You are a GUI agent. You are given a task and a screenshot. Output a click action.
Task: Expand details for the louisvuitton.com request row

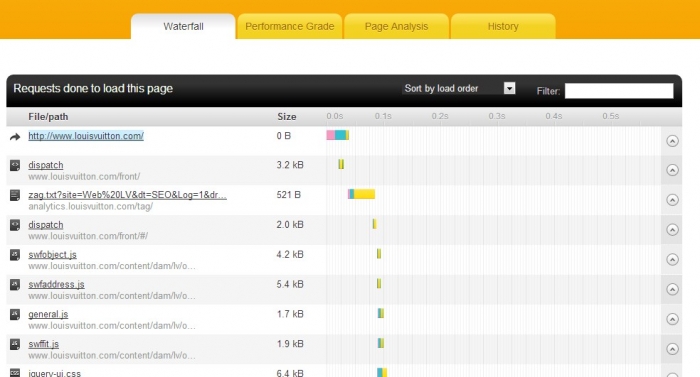click(672, 141)
